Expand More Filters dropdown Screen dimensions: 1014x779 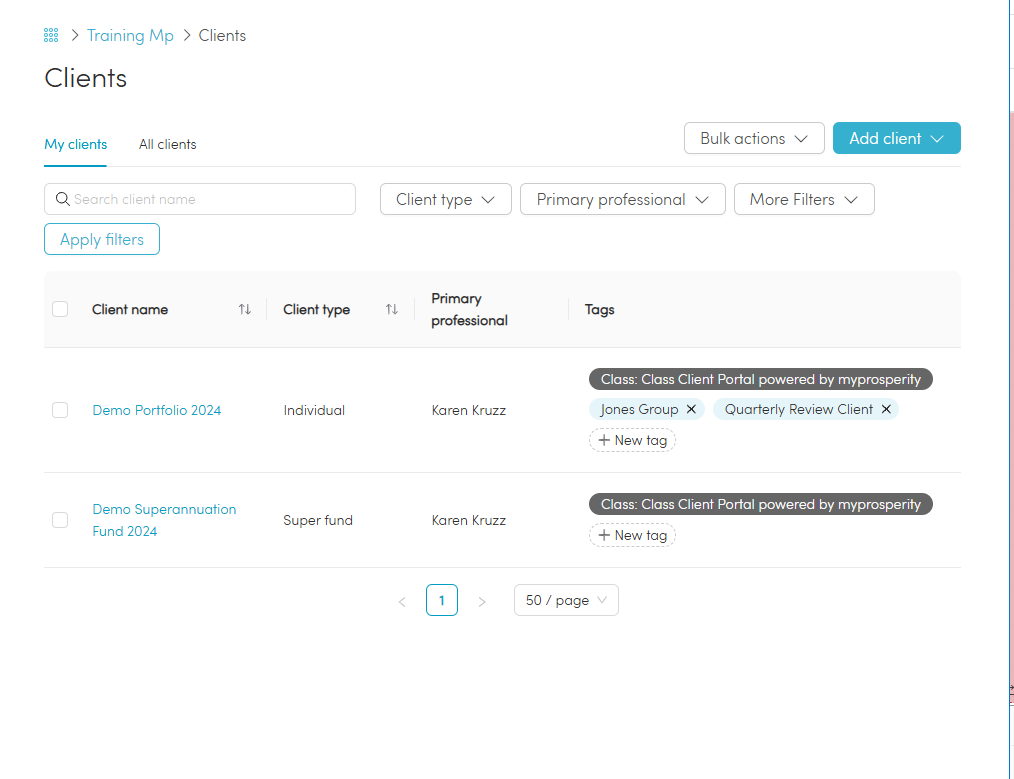pos(804,199)
